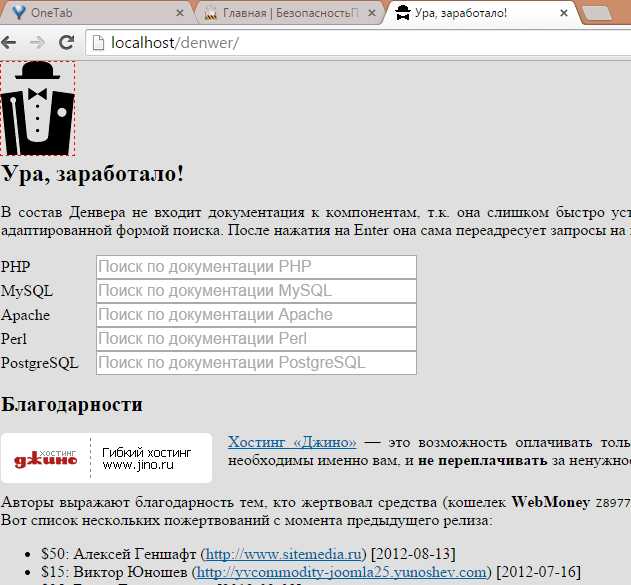The image size is (631, 585).
Task: Open the http://www.sitemedia.ru link
Action: pyautogui.click(x=283, y=554)
